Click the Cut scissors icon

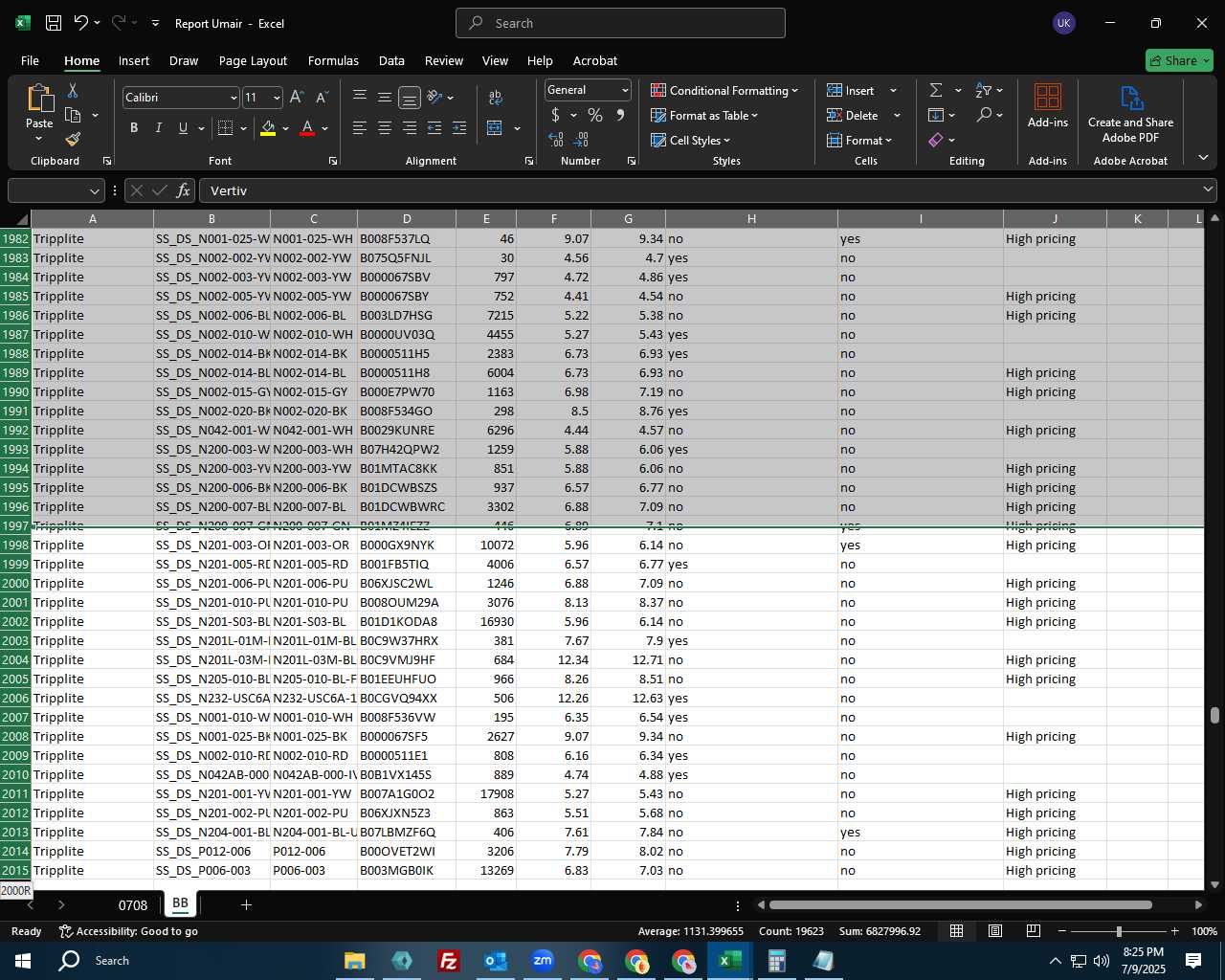point(73,90)
